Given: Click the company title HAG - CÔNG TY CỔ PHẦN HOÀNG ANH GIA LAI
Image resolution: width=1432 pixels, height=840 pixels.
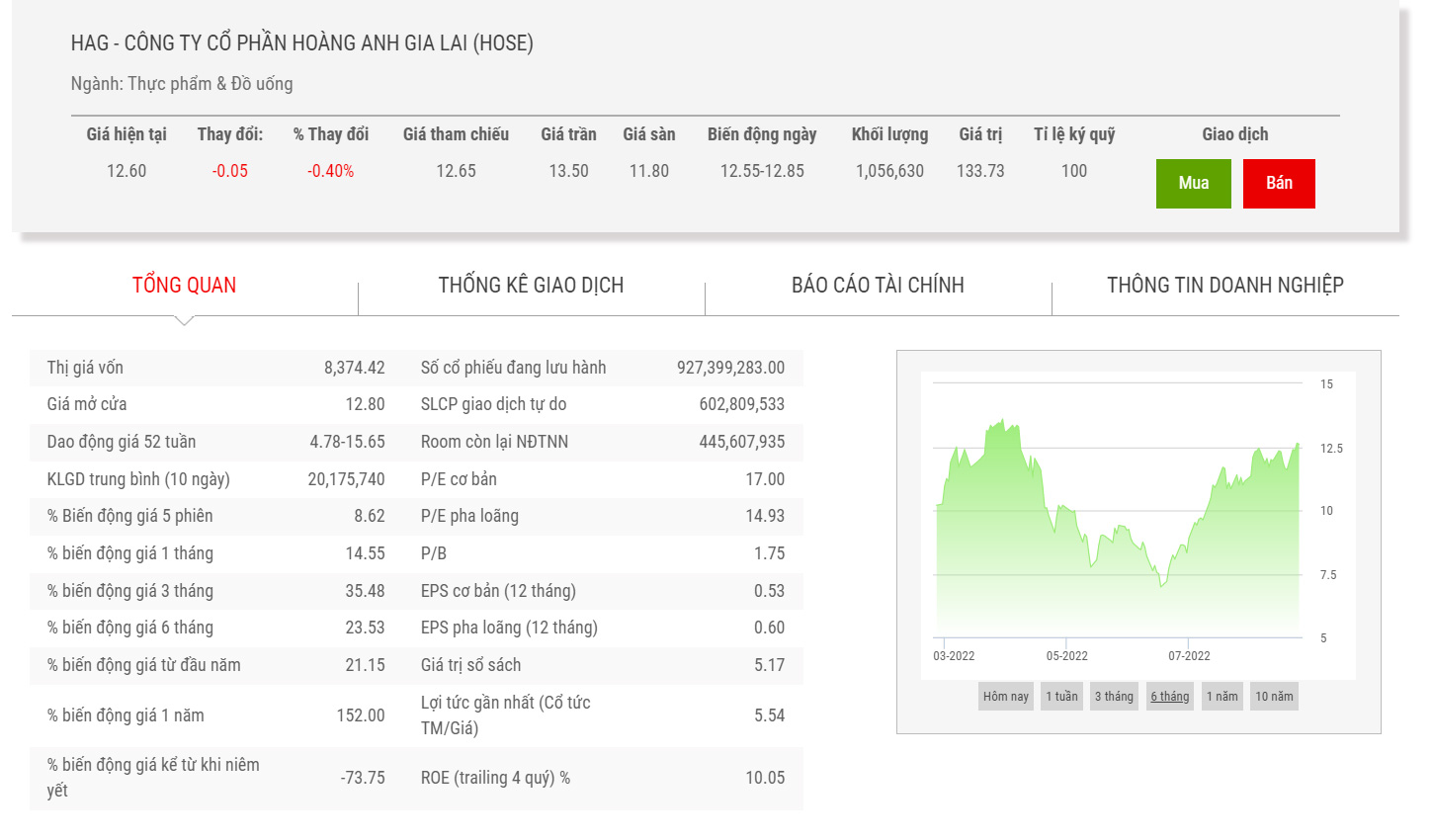Looking at the screenshot, I should 302,43.
